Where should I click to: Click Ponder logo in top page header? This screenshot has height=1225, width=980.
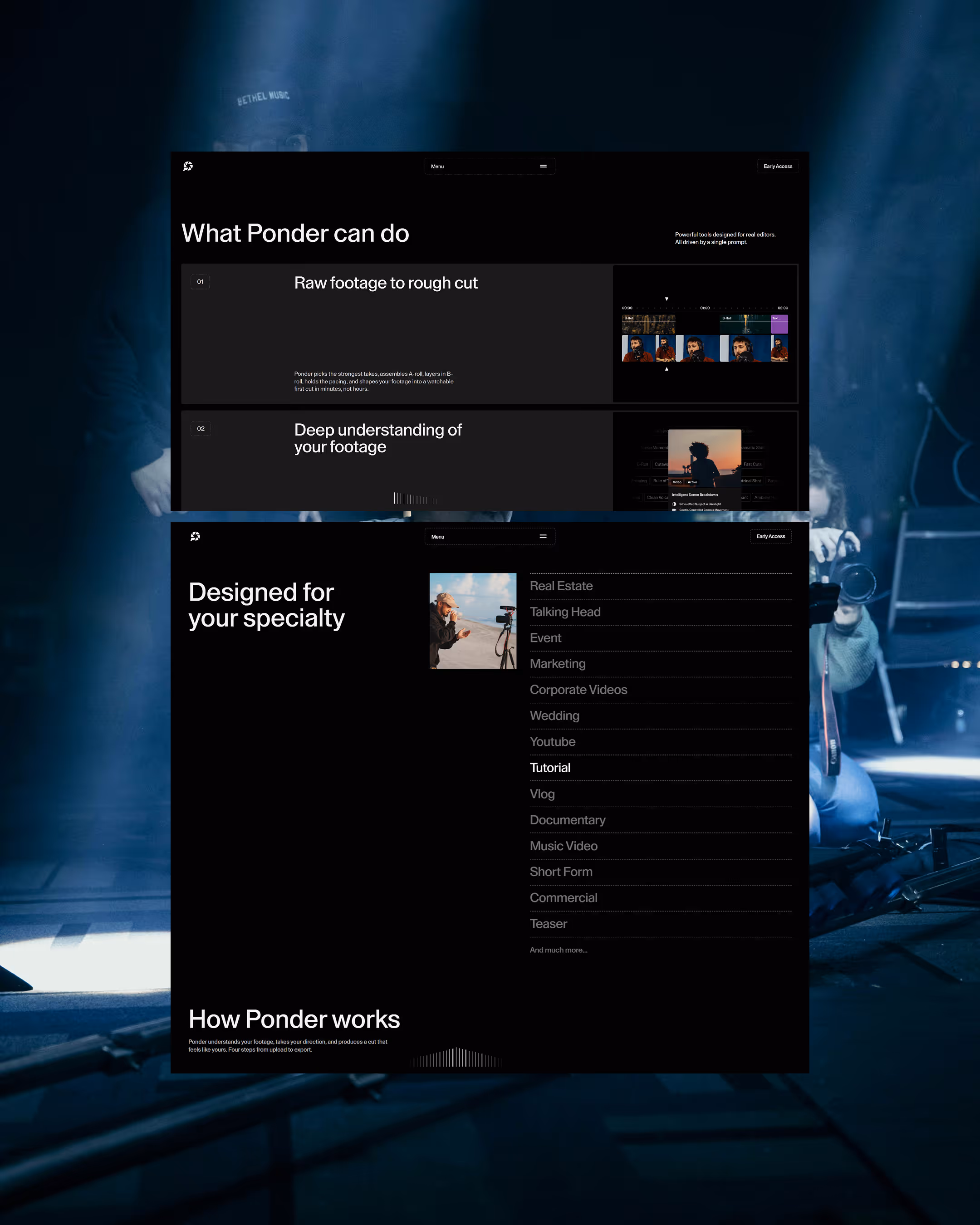pos(188,166)
